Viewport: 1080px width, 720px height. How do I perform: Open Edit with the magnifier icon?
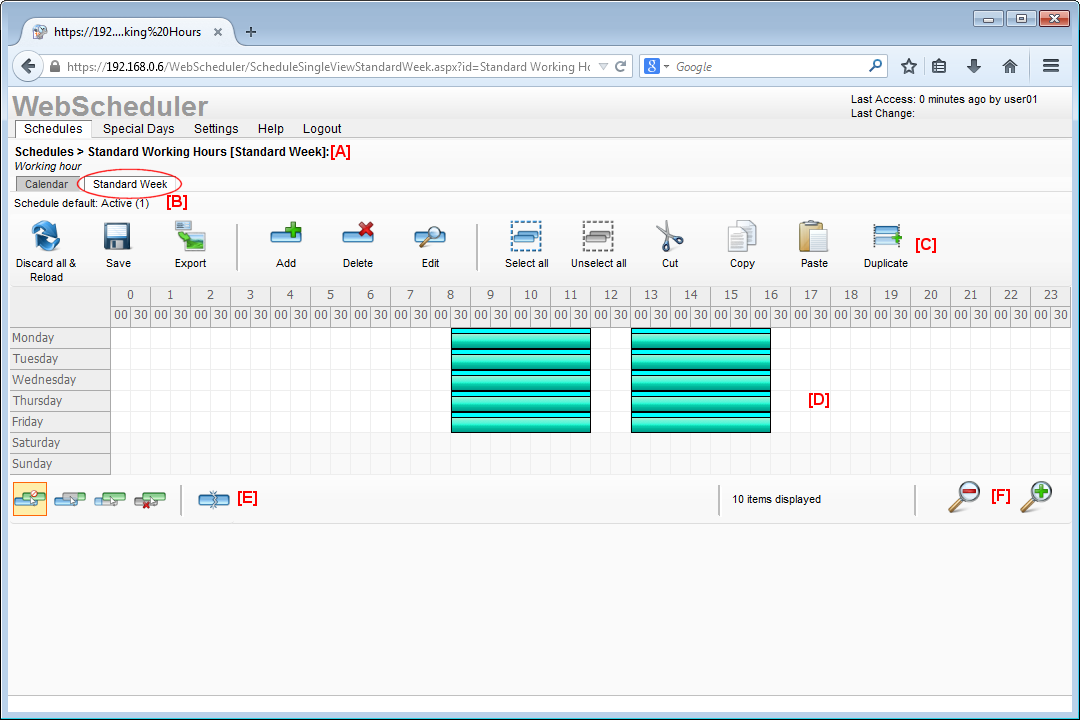click(x=430, y=237)
